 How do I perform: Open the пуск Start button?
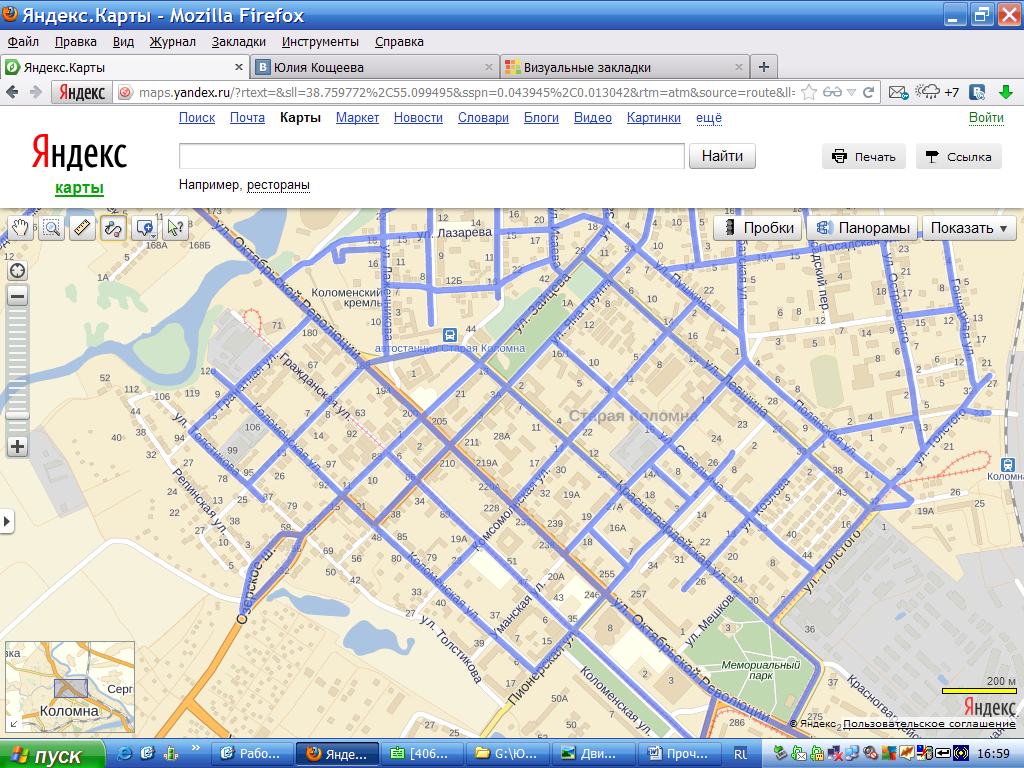tap(52, 754)
